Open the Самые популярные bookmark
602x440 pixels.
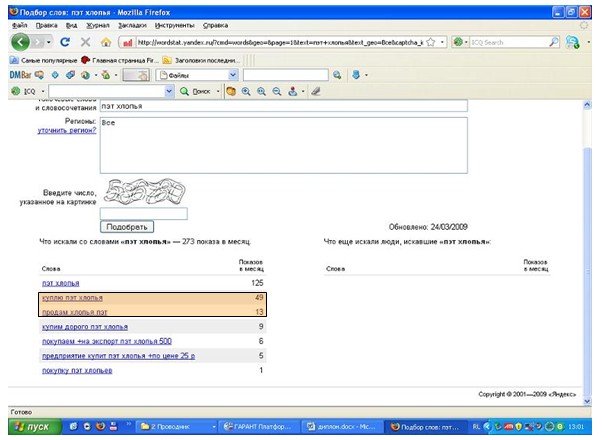tap(43, 60)
